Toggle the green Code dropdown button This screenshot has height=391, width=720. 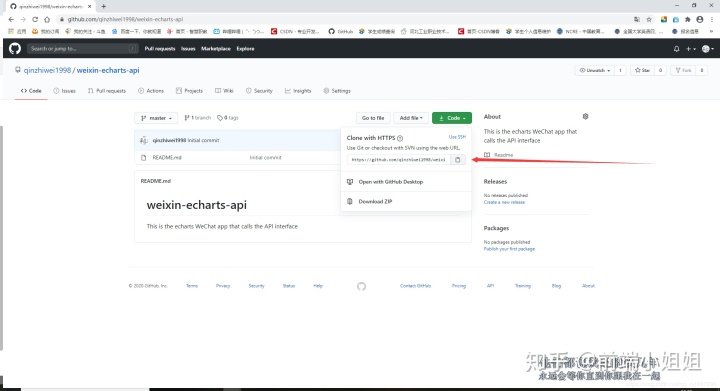click(x=452, y=118)
